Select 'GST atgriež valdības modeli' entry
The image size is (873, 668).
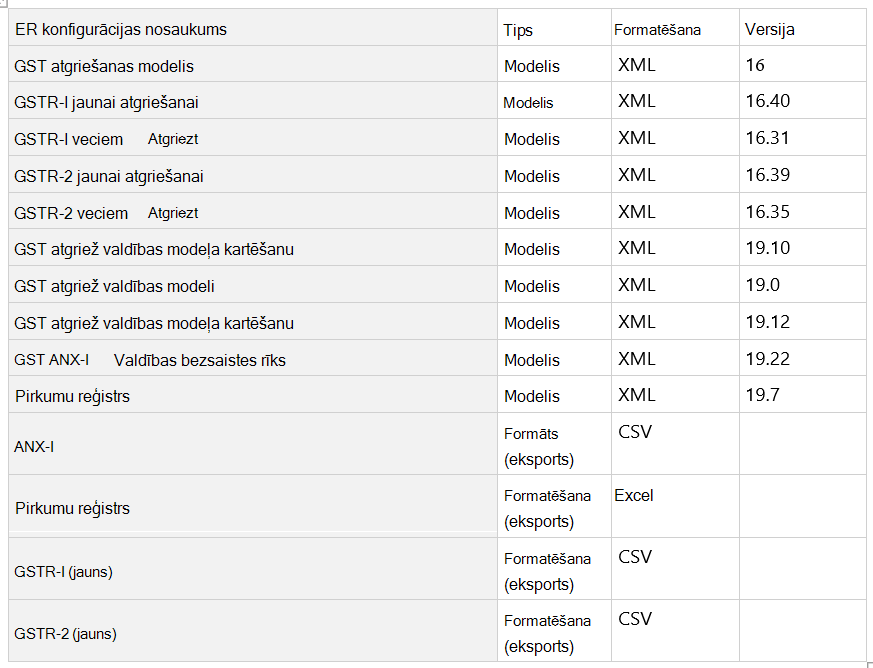coord(114,286)
